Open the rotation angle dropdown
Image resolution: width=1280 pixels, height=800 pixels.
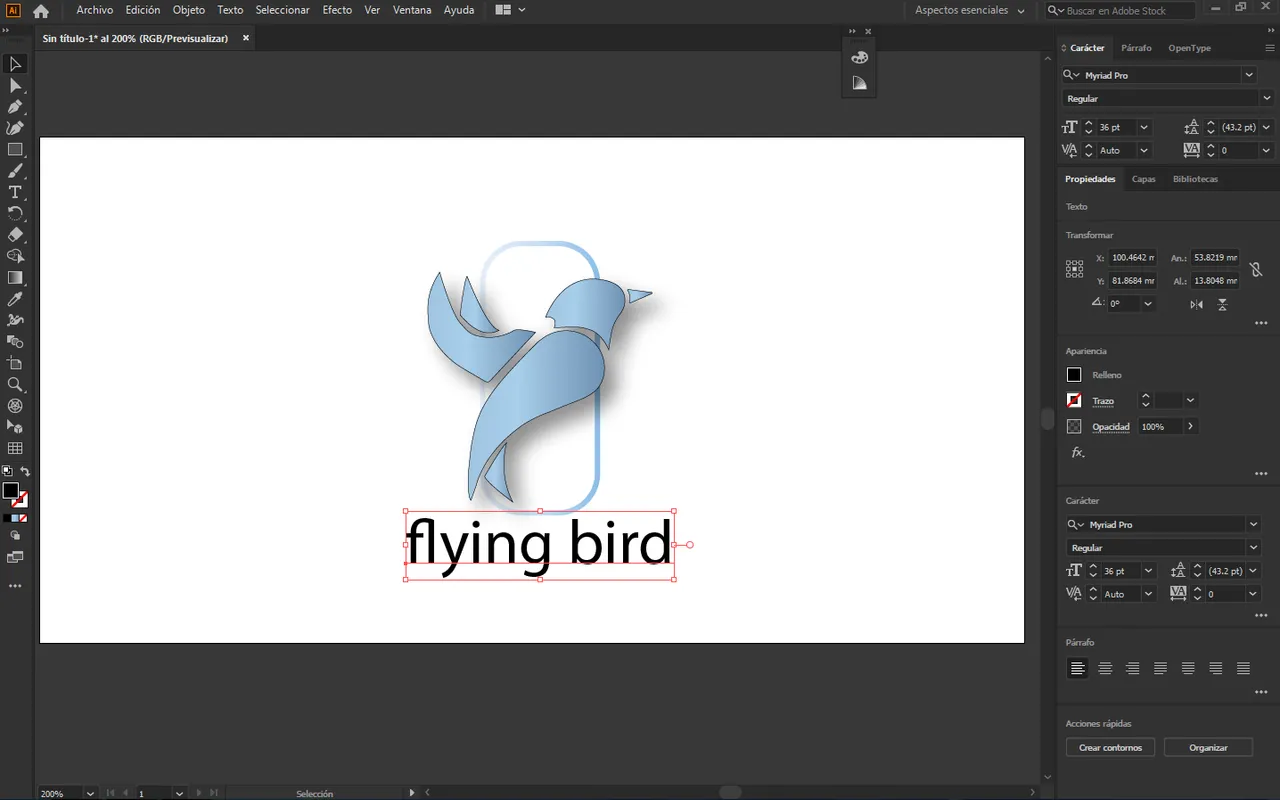pos(1148,304)
